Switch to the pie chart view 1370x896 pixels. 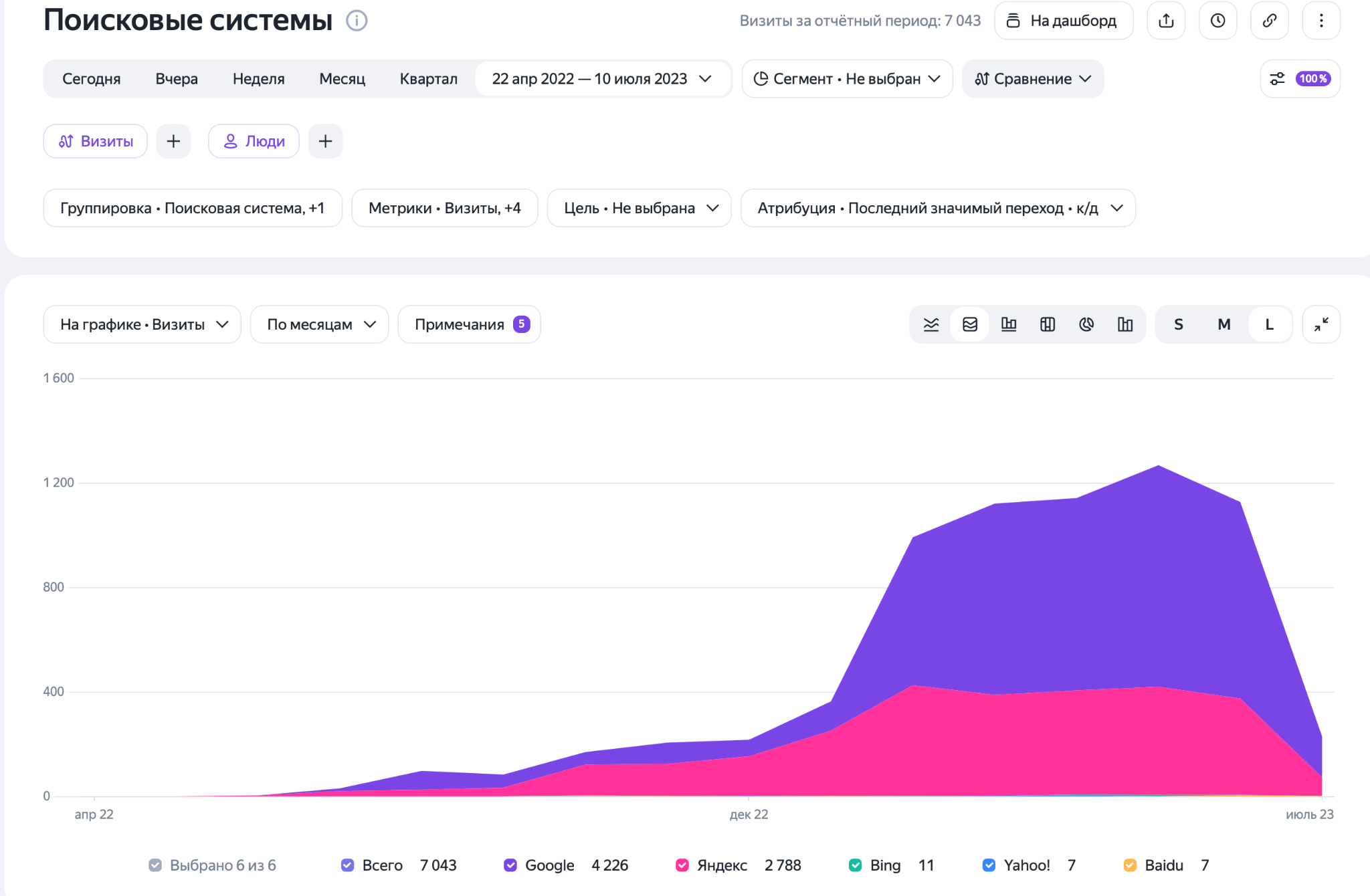1086,324
